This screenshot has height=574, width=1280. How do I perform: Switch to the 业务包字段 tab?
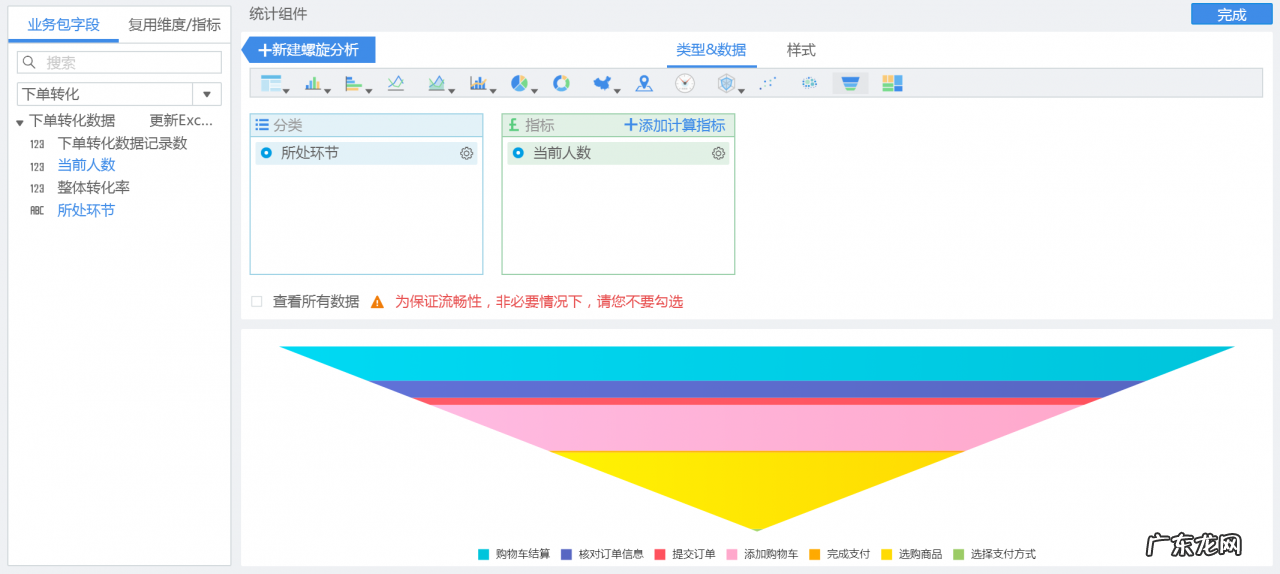64,24
